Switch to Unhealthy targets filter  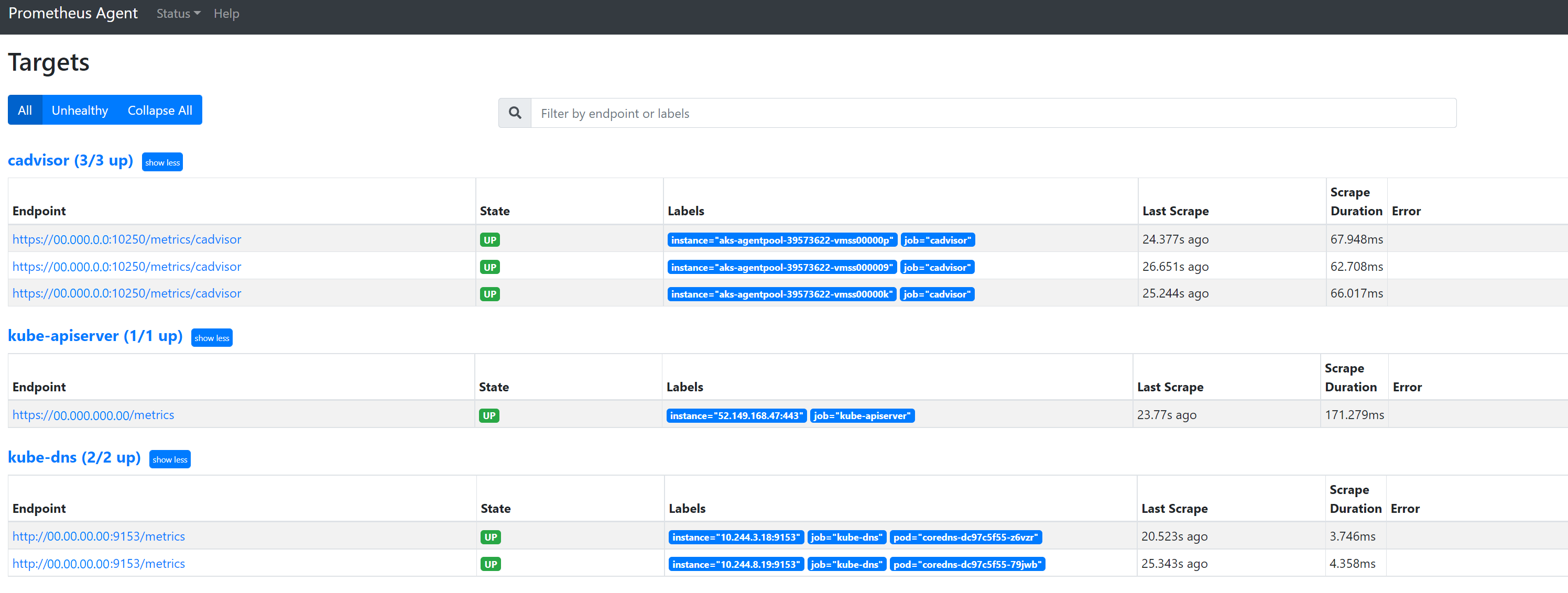pos(80,110)
